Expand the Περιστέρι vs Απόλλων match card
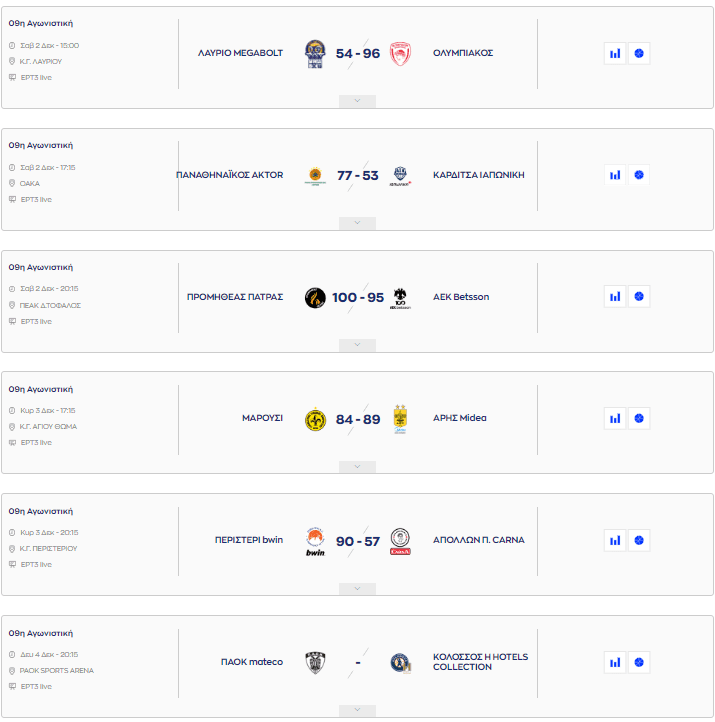This screenshot has width=715, height=722. (x=357, y=588)
